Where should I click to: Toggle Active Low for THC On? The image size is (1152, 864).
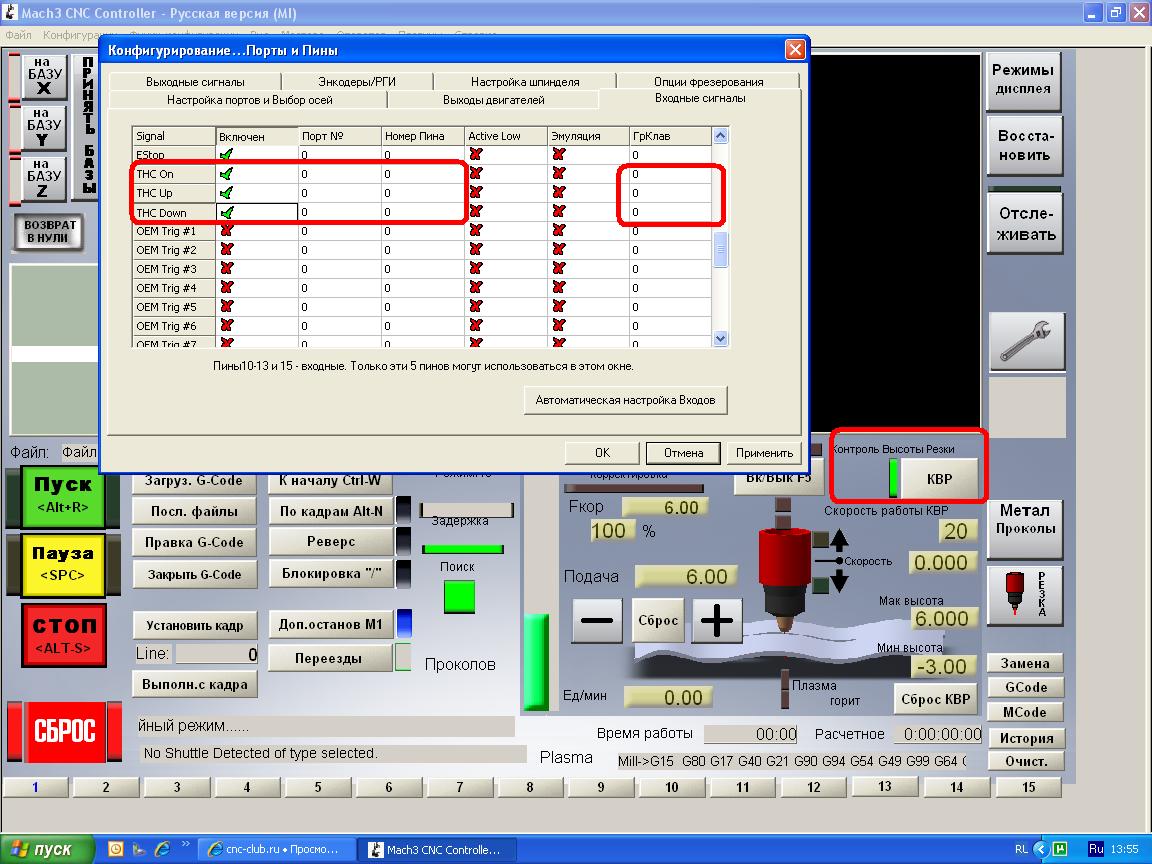476,174
